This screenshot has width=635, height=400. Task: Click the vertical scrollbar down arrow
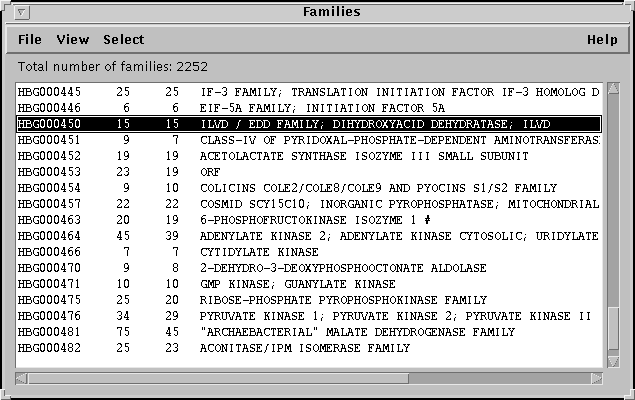click(614, 363)
